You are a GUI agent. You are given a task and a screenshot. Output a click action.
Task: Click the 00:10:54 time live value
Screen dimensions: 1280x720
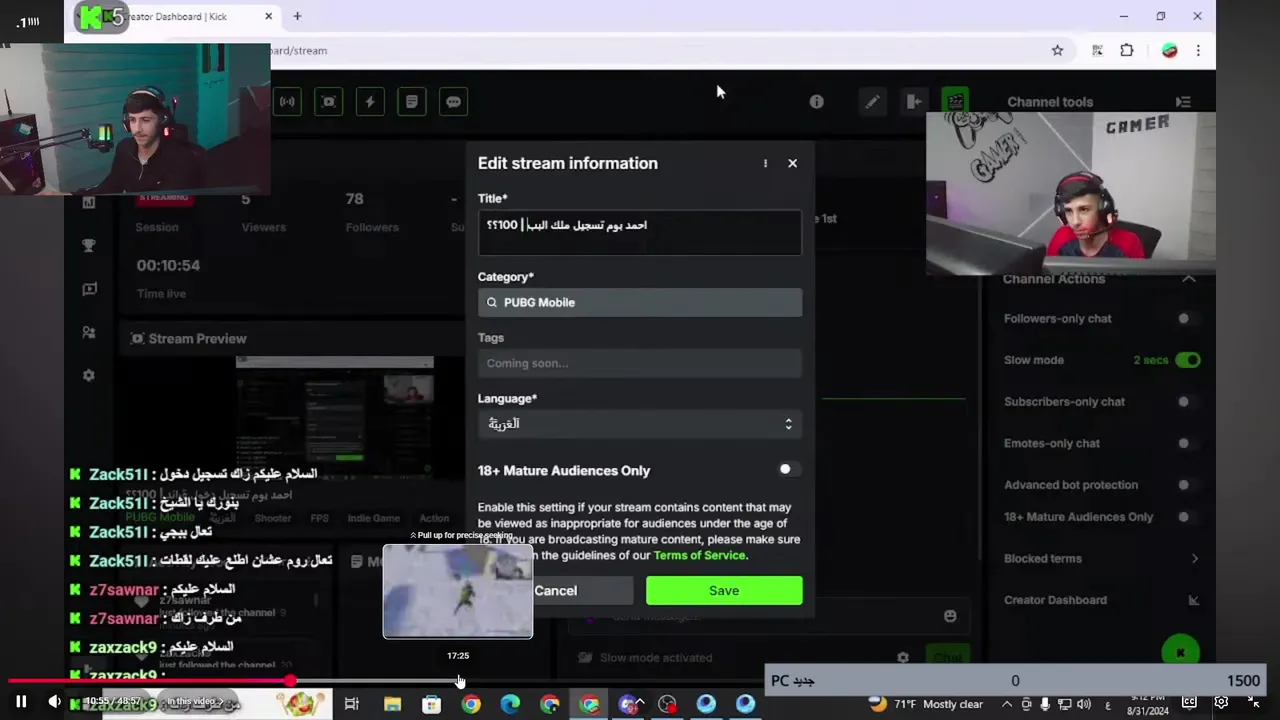coord(168,265)
